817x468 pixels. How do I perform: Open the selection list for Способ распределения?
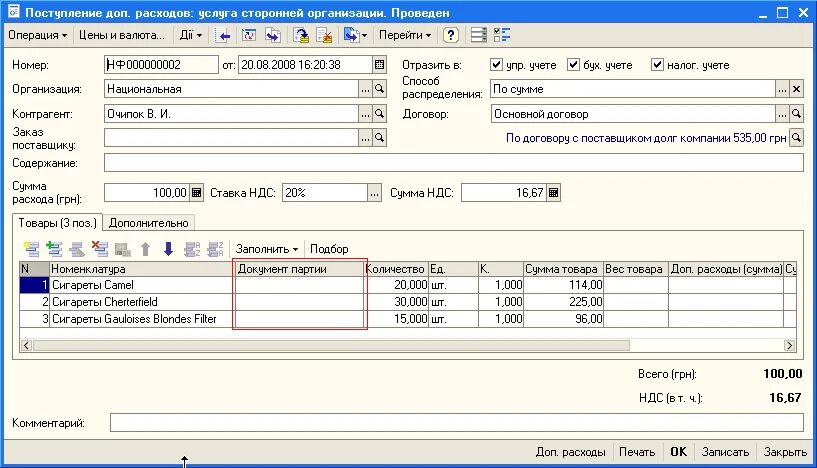pos(782,89)
